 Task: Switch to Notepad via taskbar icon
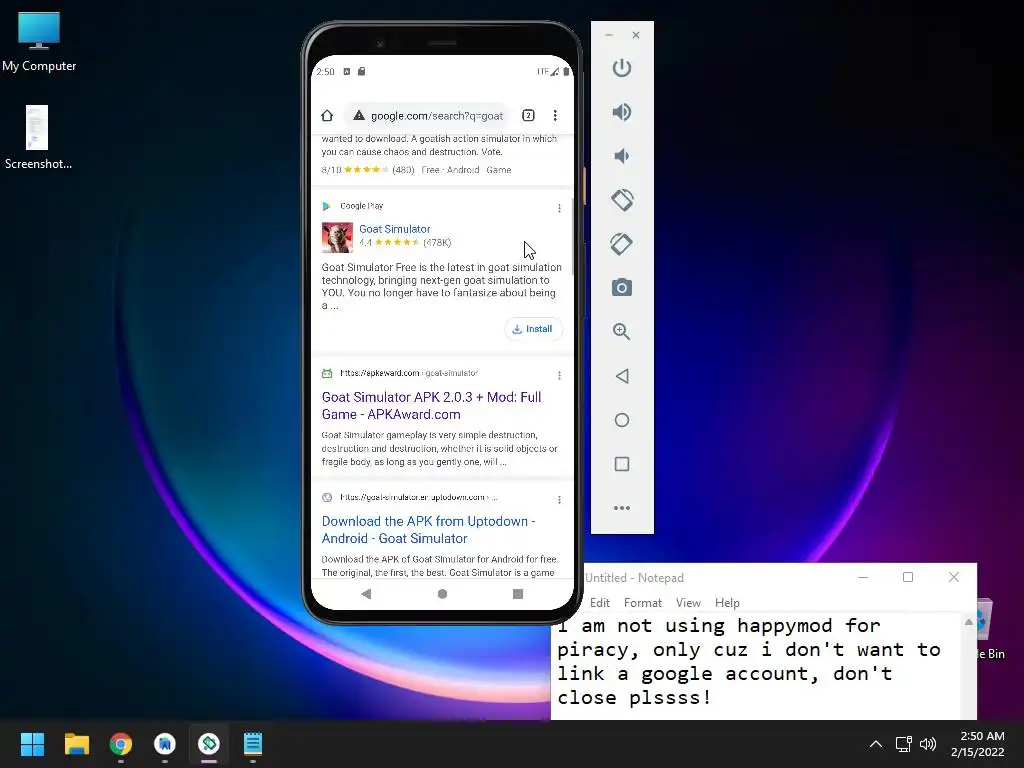pyautogui.click(x=253, y=744)
